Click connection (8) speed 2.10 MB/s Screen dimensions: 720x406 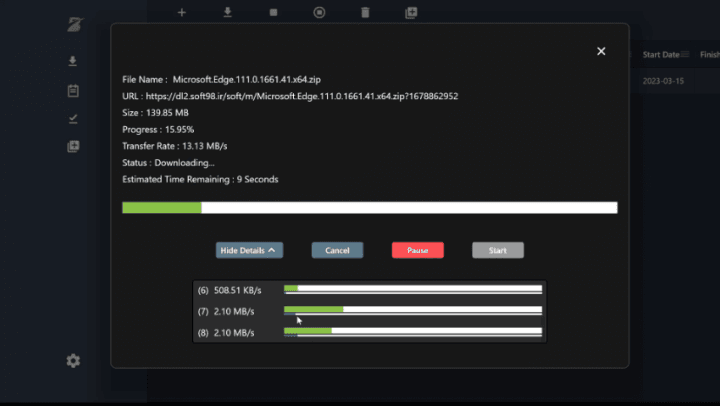234,333
